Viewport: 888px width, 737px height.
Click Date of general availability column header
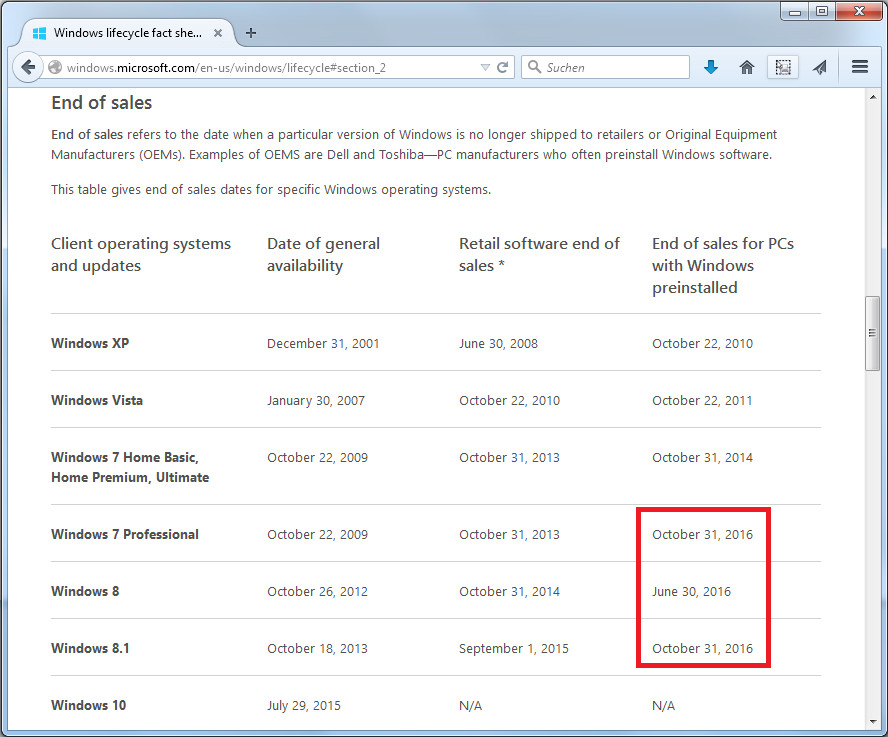(x=323, y=254)
